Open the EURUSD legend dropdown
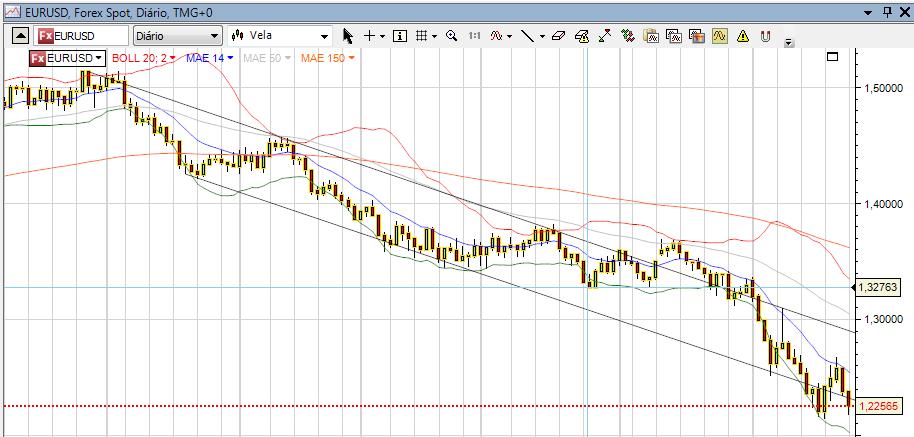Image resolution: width=914 pixels, height=437 pixels. [x=68, y=58]
